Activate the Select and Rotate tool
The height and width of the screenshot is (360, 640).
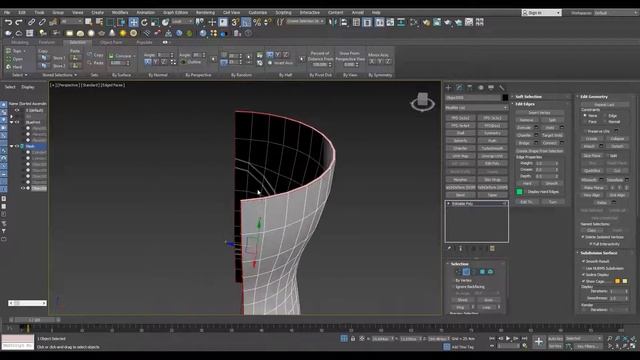click(x=144, y=22)
